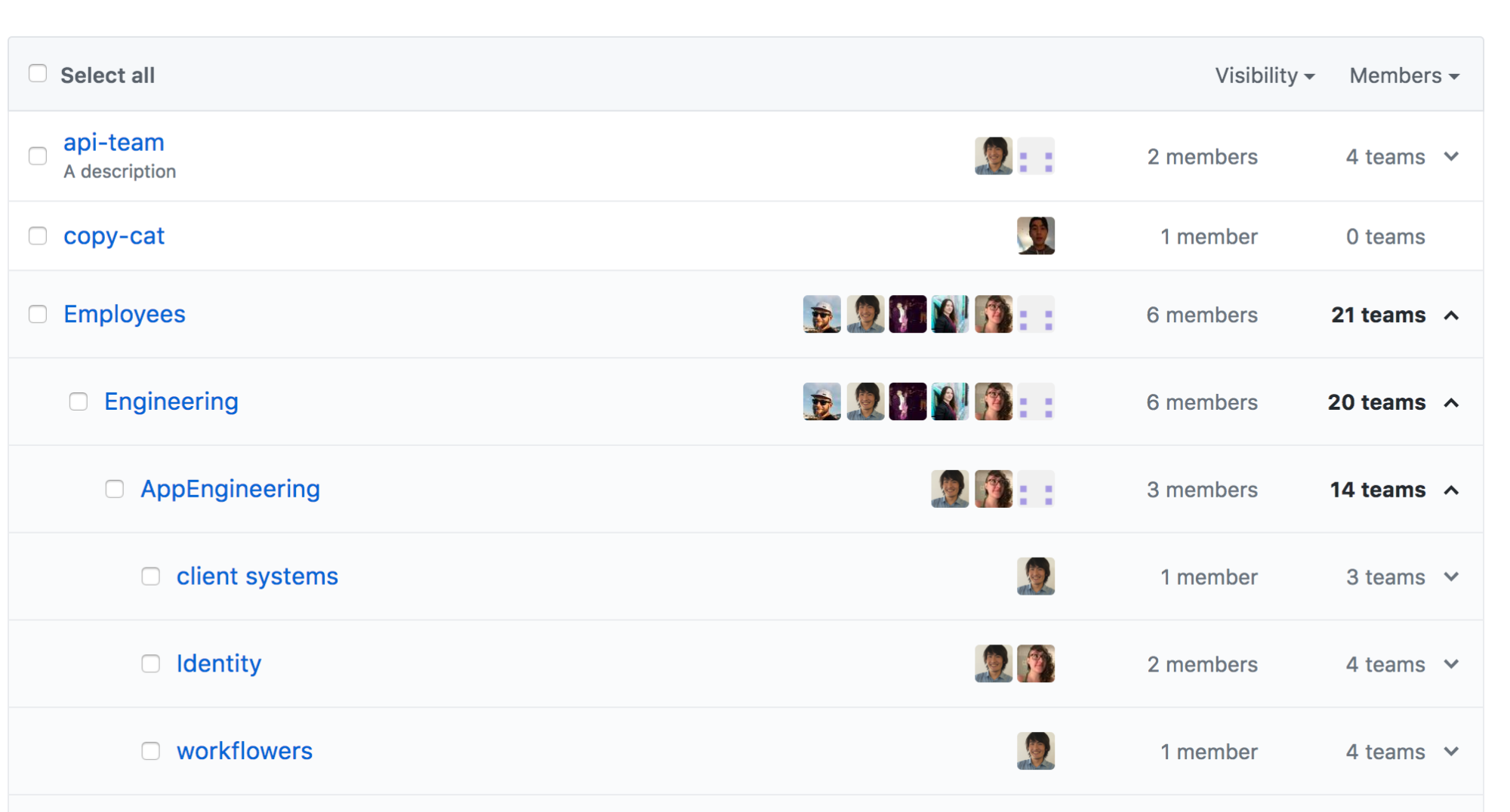Screen dimensions: 1510x812
Task: Tick the copy-cat team checkbox
Action: click(38, 236)
